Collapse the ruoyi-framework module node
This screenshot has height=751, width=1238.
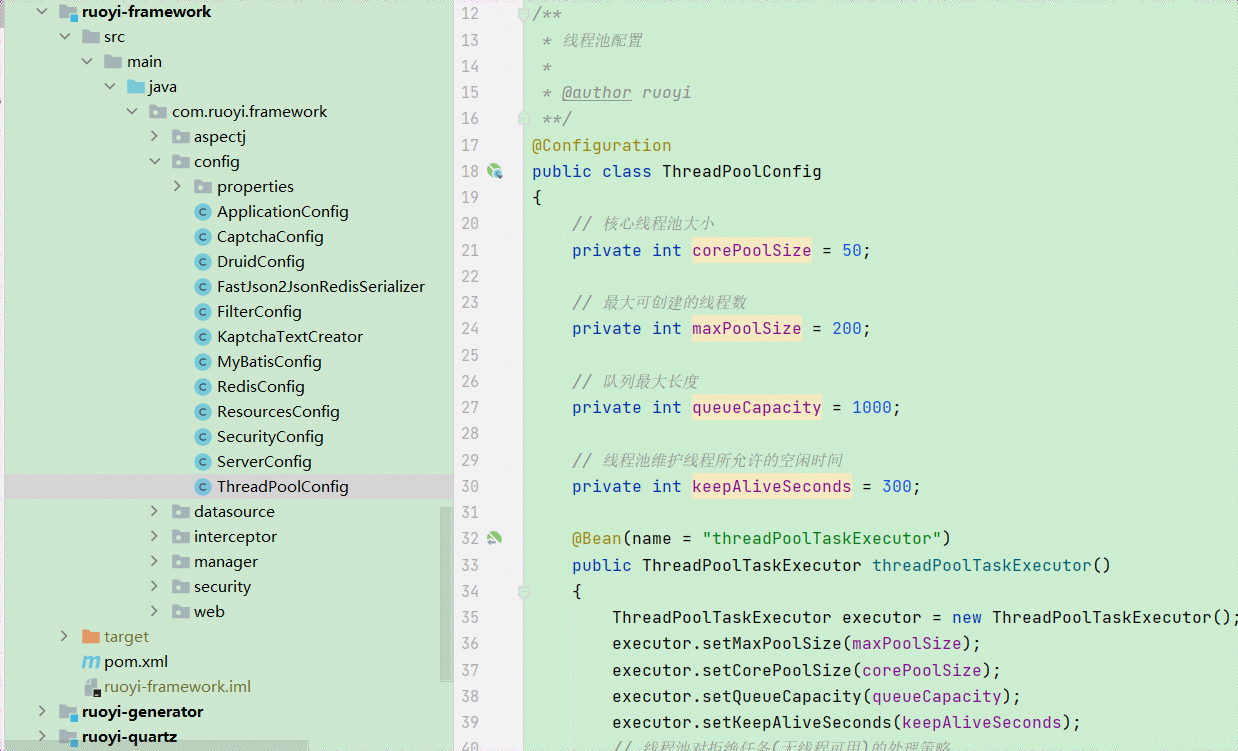pos(42,12)
